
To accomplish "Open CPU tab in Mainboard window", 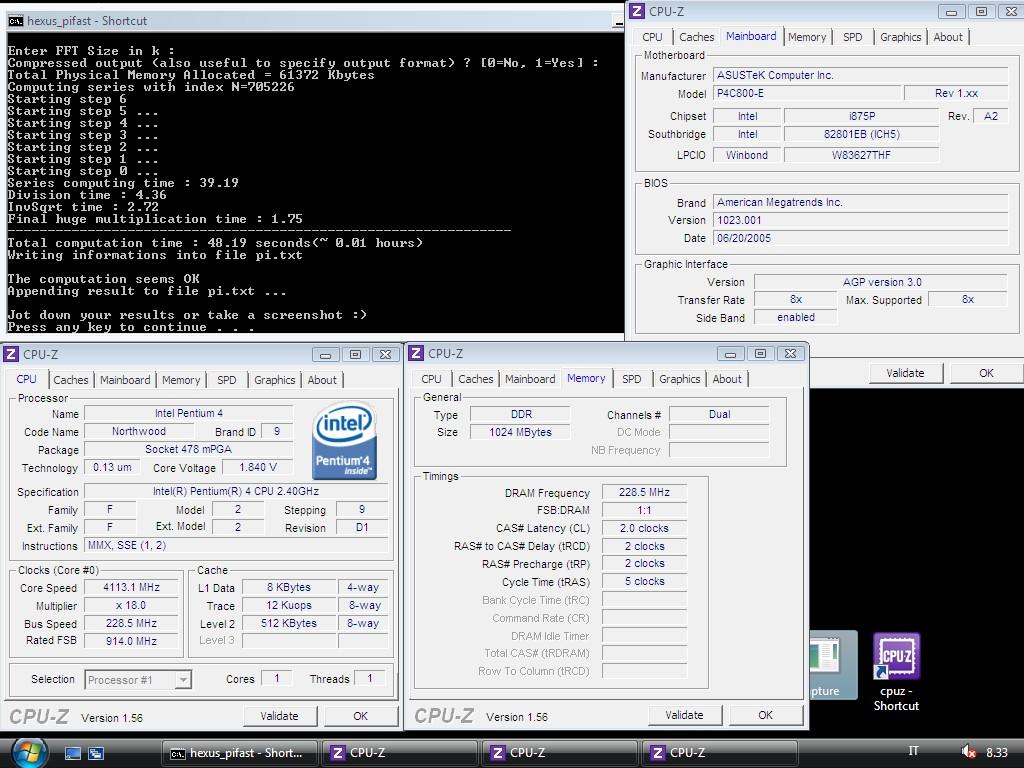I will click(x=652, y=37).
